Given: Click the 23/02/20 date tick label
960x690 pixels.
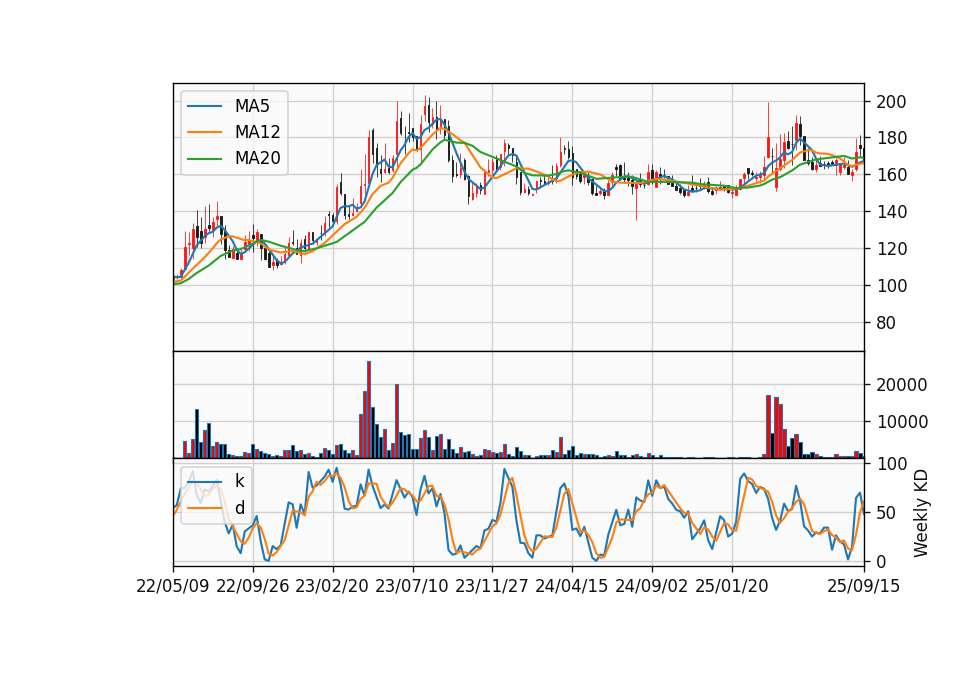Looking at the screenshot, I should point(332,587).
